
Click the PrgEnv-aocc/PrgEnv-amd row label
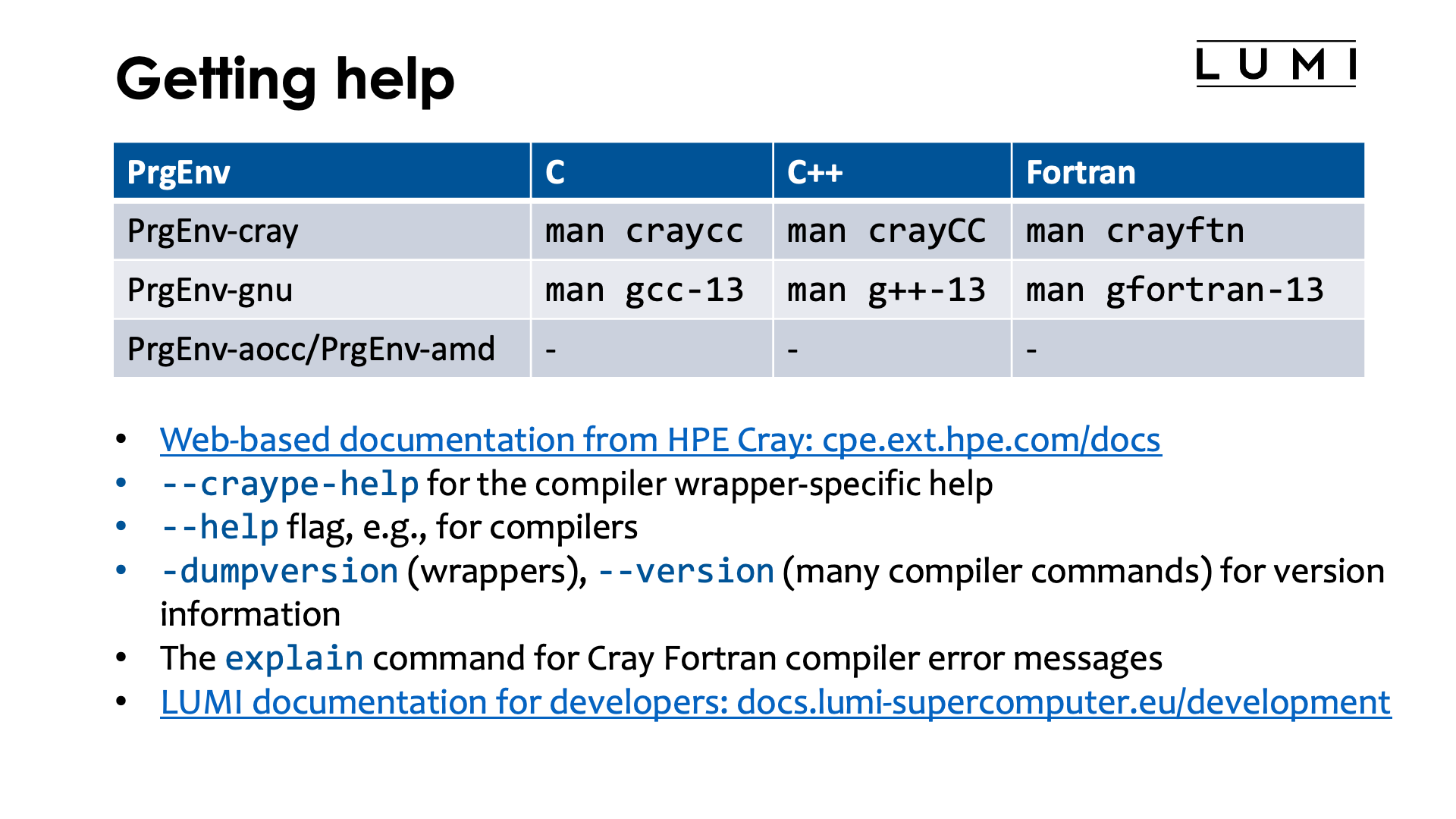pyautogui.click(x=311, y=350)
